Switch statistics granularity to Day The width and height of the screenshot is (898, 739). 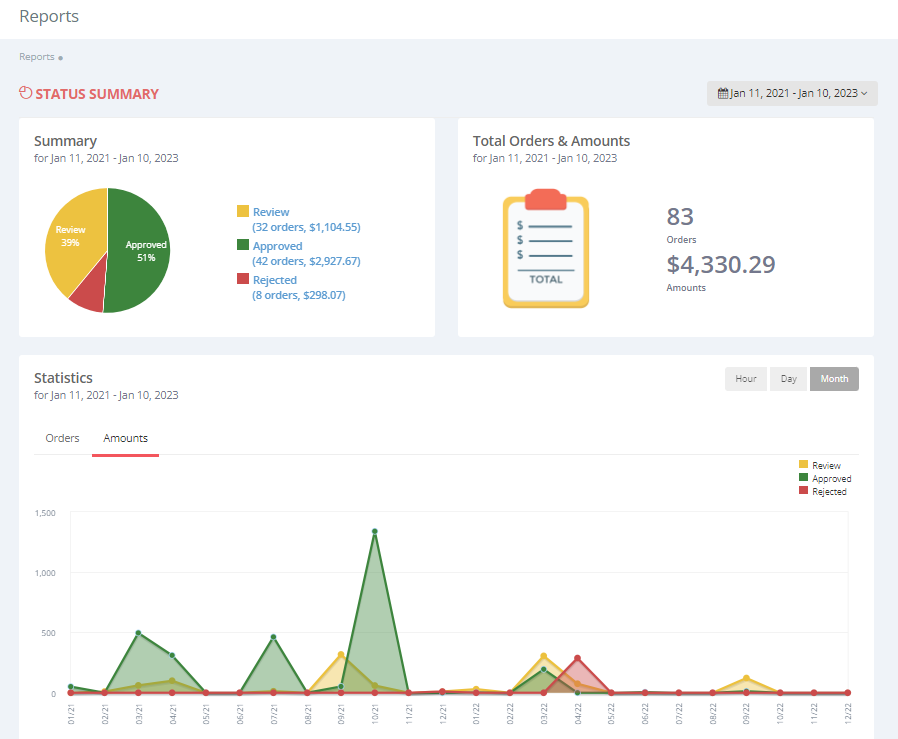coord(788,379)
